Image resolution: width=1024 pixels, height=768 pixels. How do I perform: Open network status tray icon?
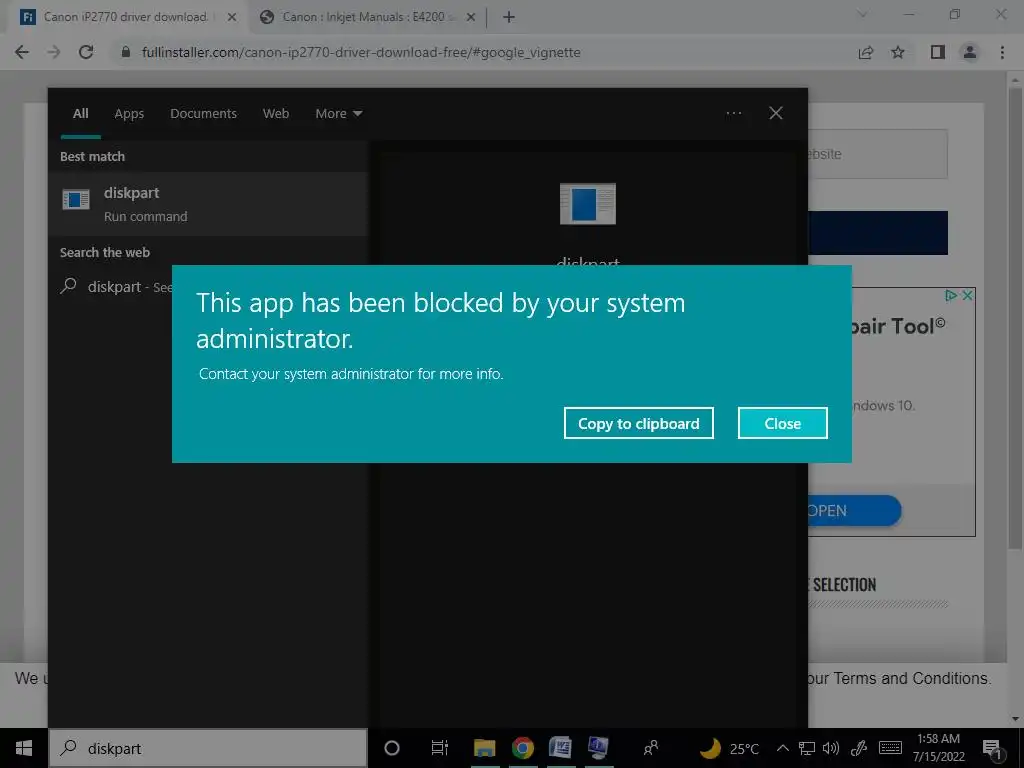[x=807, y=748]
